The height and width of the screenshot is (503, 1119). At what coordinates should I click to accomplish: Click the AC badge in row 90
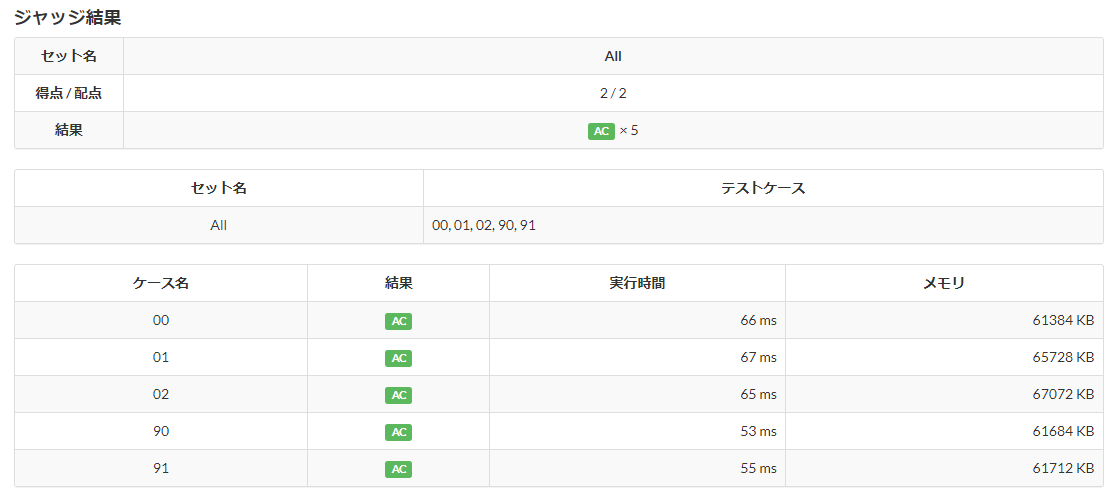coord(399,432)
